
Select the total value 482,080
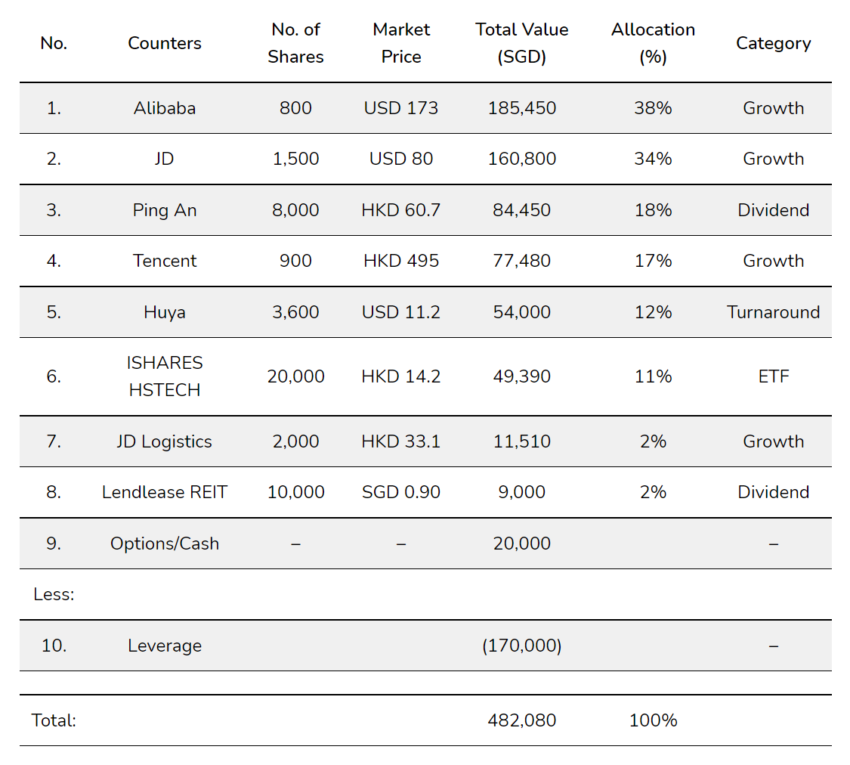pyautogui.click(x=521, y=721)
